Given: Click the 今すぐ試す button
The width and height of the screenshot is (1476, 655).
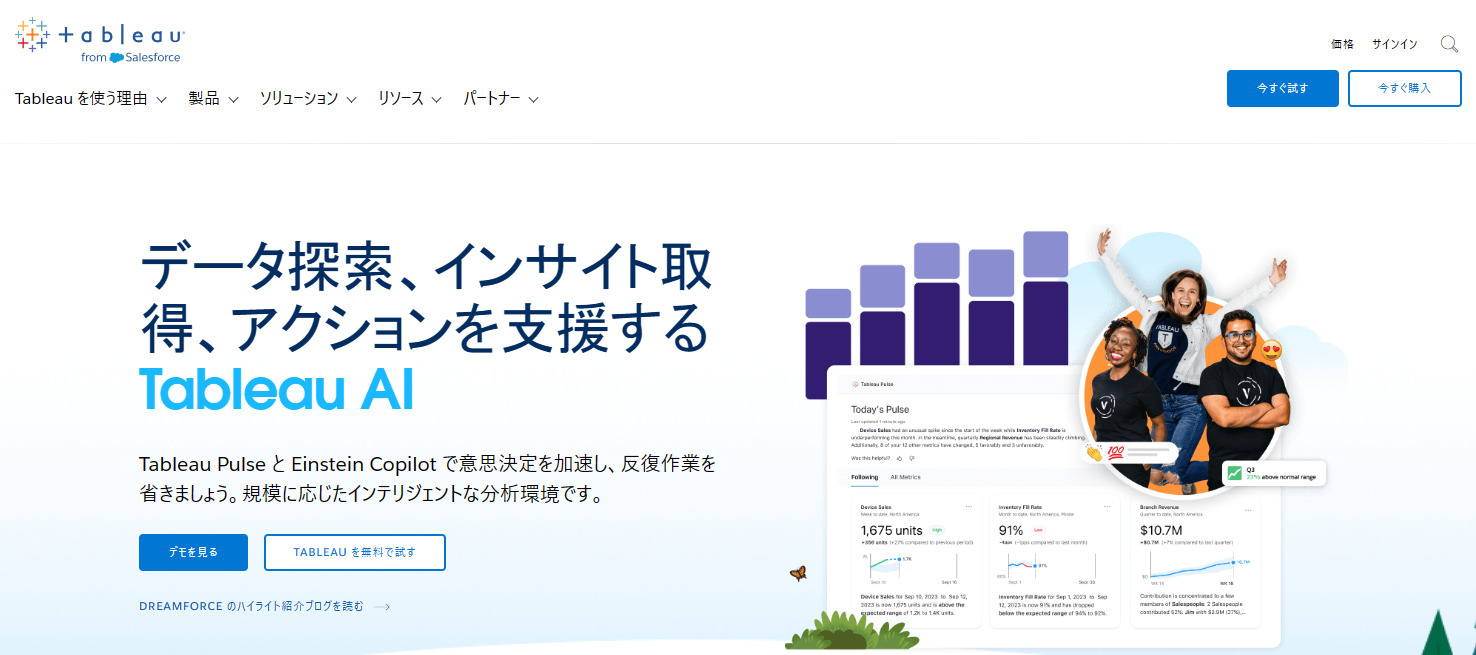Looking at the screenshot, I should point(1282,88).
